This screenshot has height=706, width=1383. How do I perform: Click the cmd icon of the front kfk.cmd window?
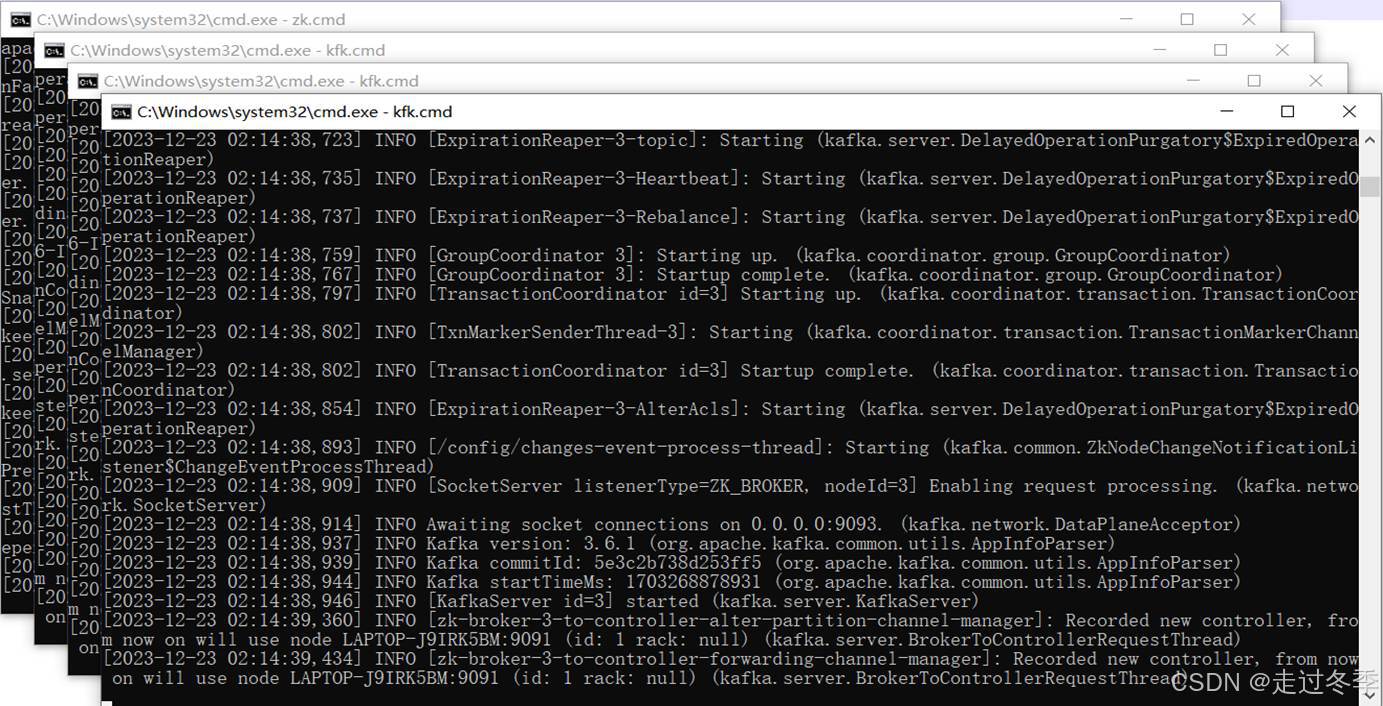[x=121, y=112]
